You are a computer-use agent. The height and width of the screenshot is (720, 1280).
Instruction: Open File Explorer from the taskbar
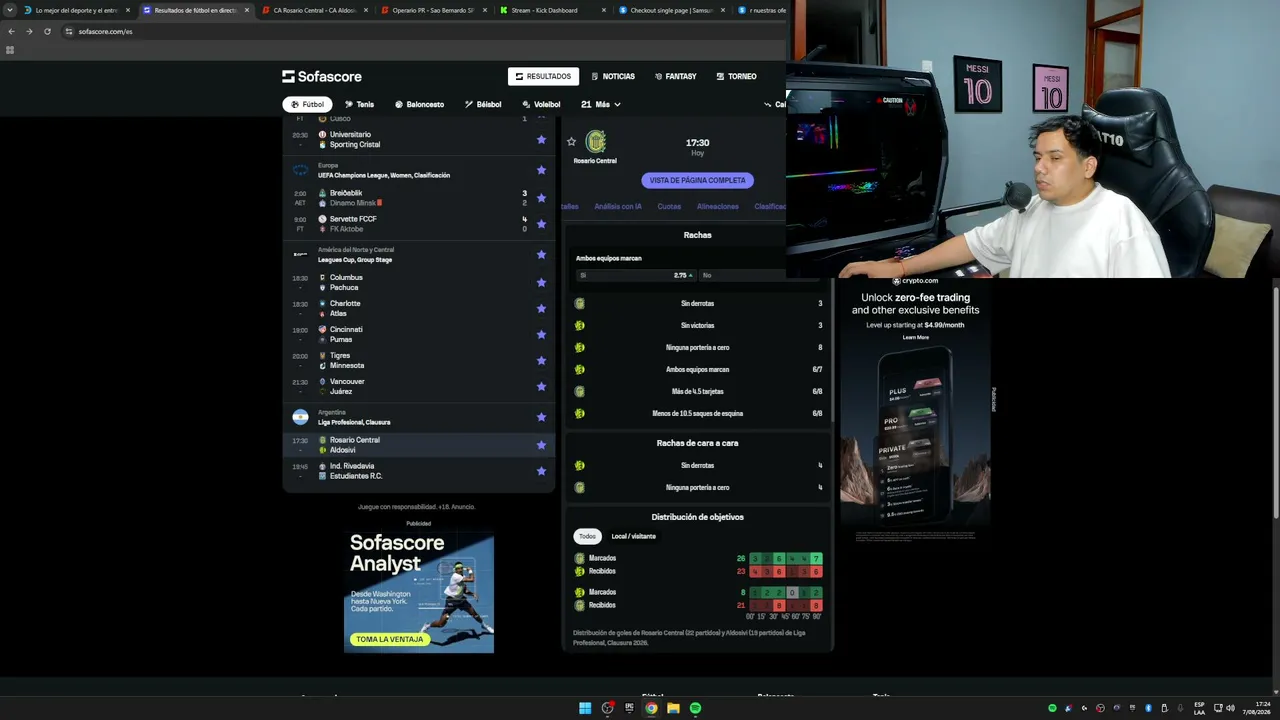point(673,708)
